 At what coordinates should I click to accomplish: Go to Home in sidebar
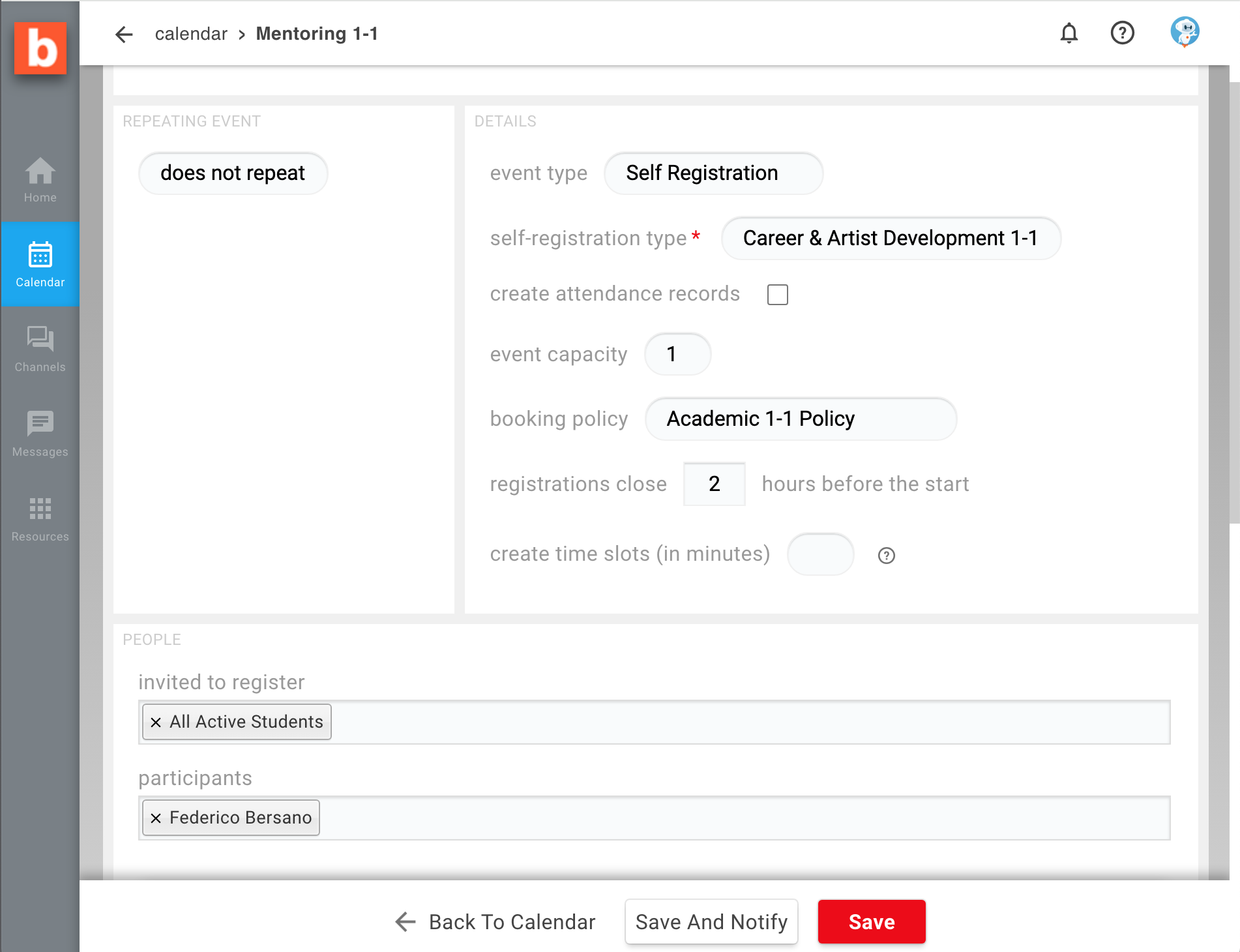pyautogui.click(x=40, y=181)
